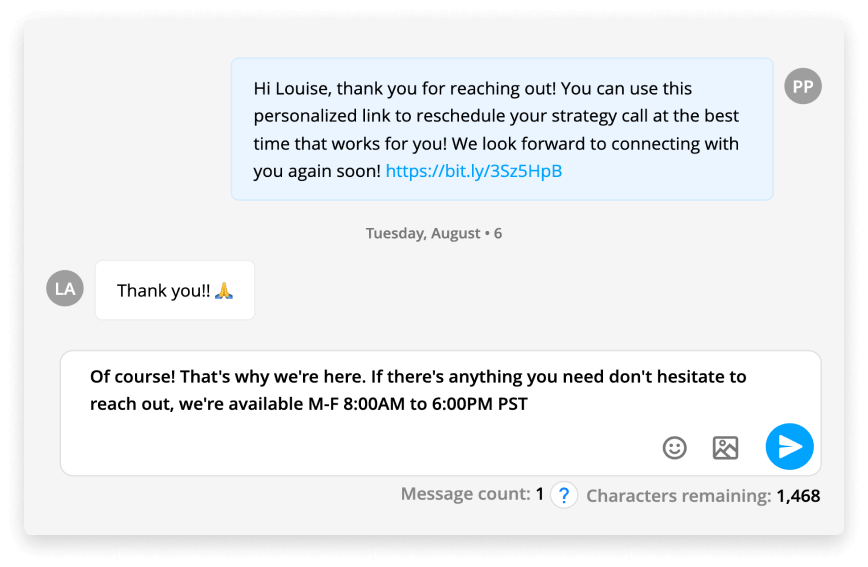
Task: Click the PP sender avatar
Action: 803,86
